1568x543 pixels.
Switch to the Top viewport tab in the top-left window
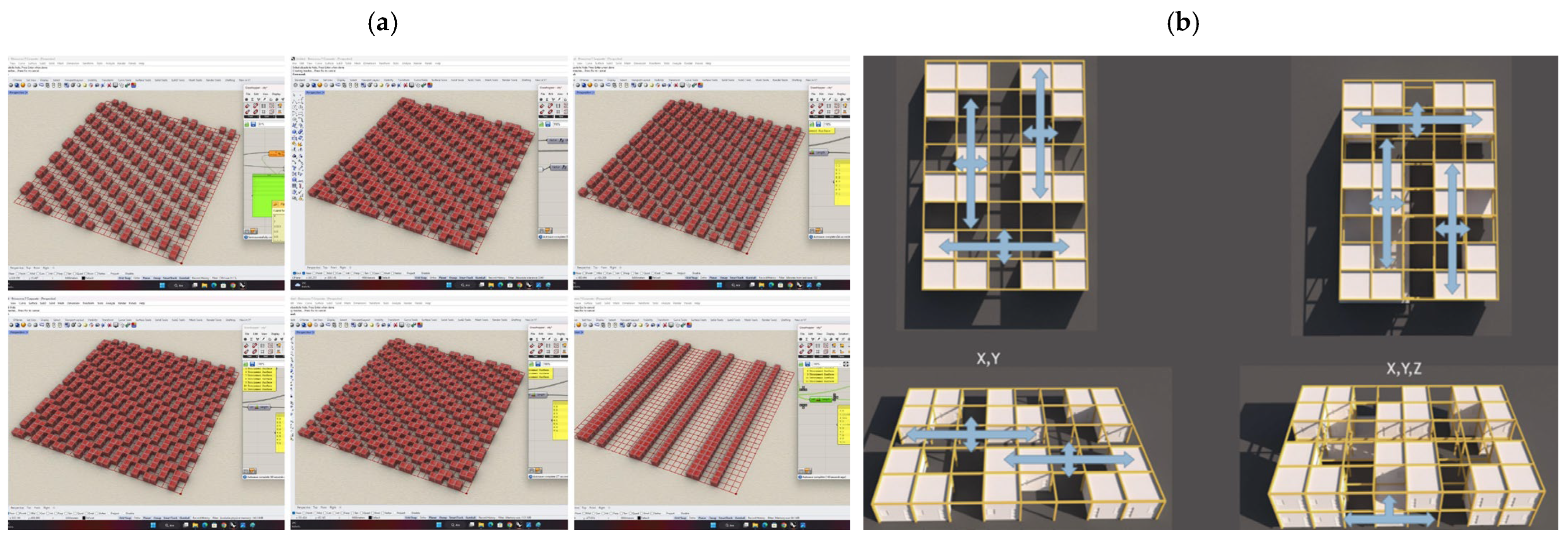[29, 268]
